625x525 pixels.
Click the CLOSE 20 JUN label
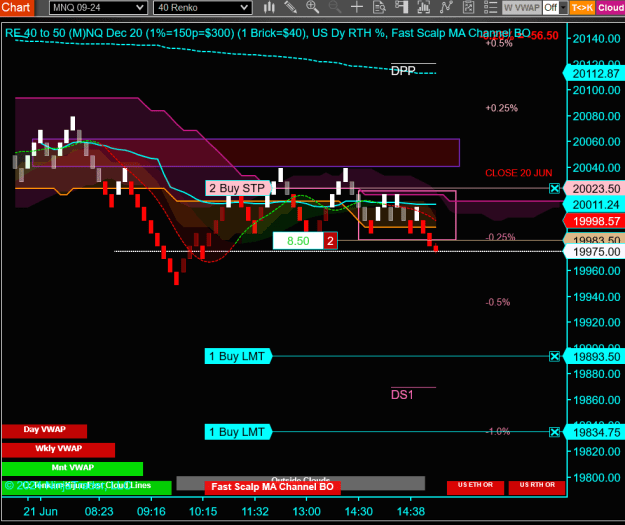(x=519, y=173)
